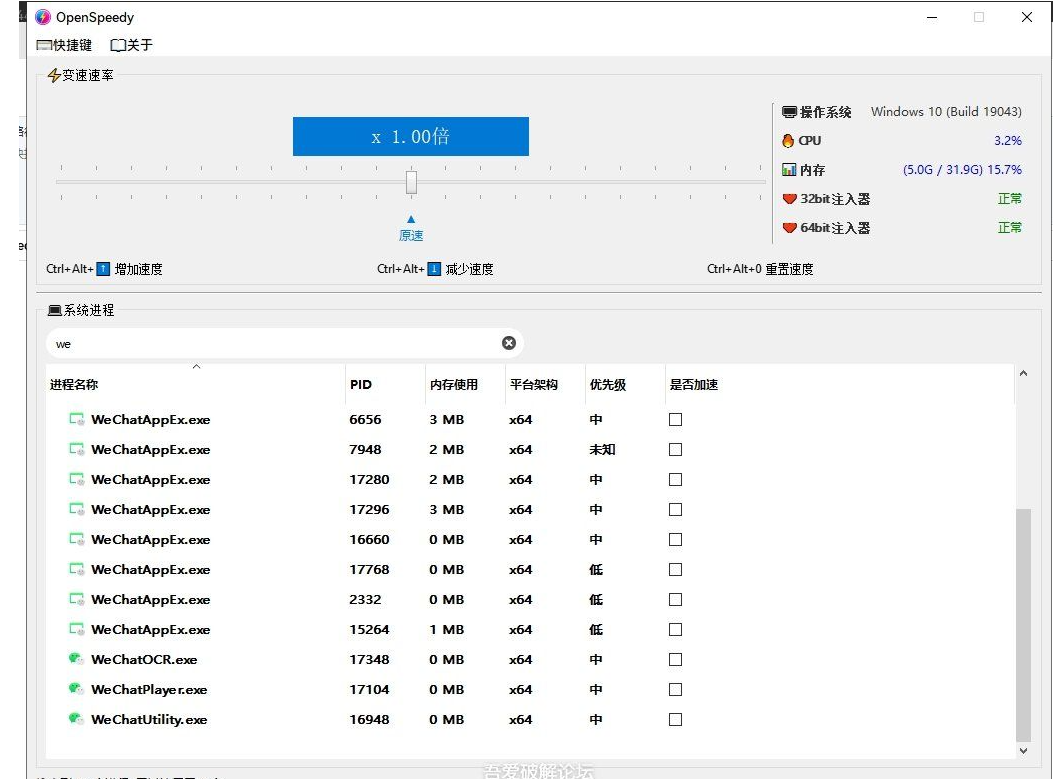1053x779 pixels.
Task: Check acceleration box for WeChatUtility.exe
Action: pos(675,719)
